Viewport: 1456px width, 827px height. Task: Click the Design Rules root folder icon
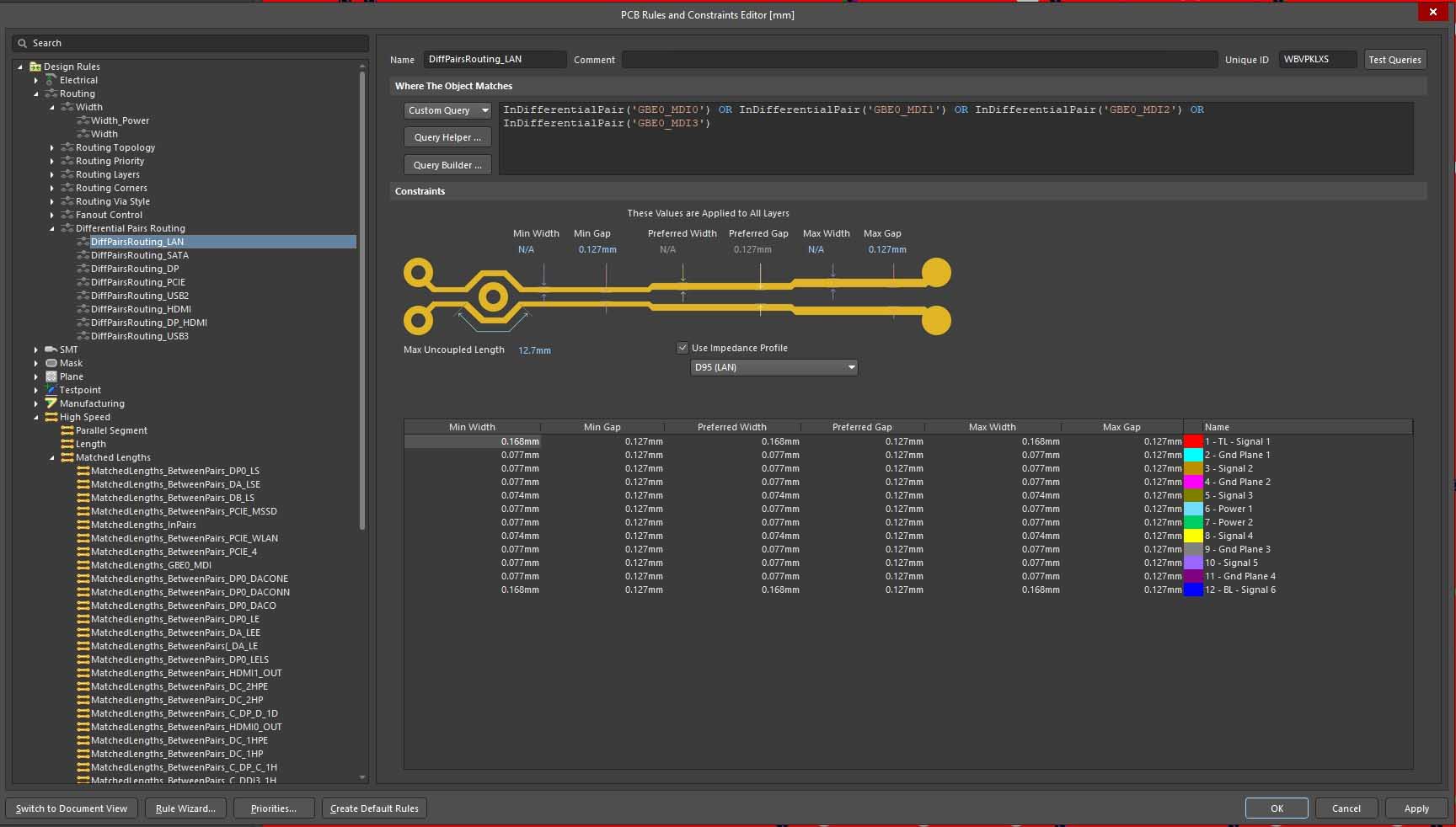click(35, 67)
